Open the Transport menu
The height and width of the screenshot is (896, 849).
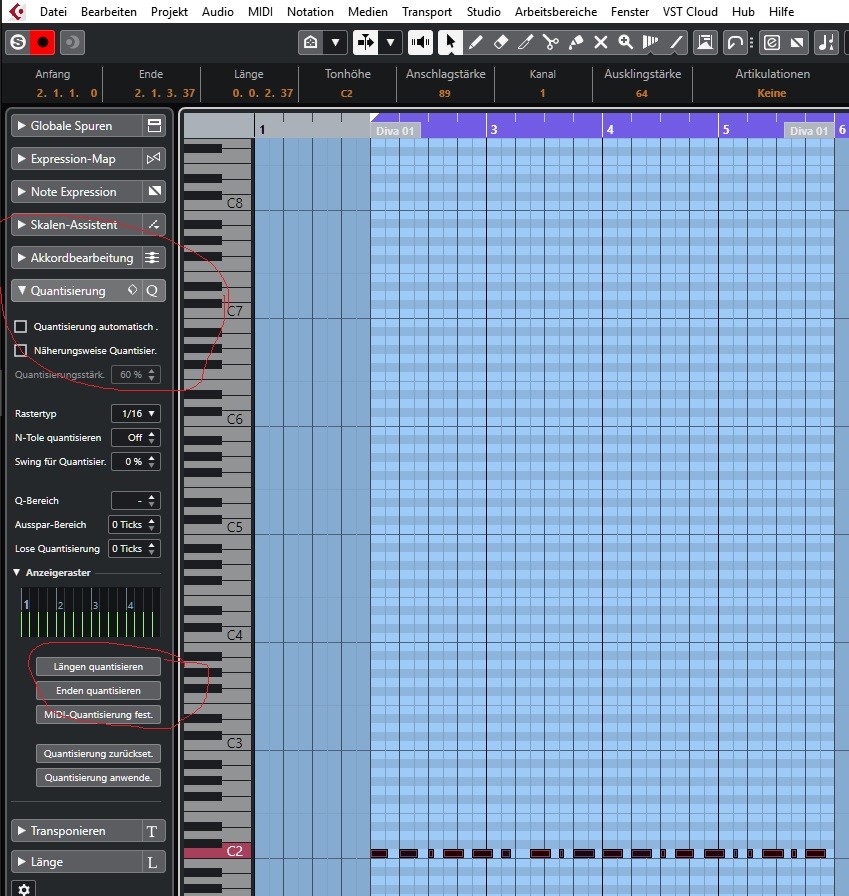click(x=427, y=12)
